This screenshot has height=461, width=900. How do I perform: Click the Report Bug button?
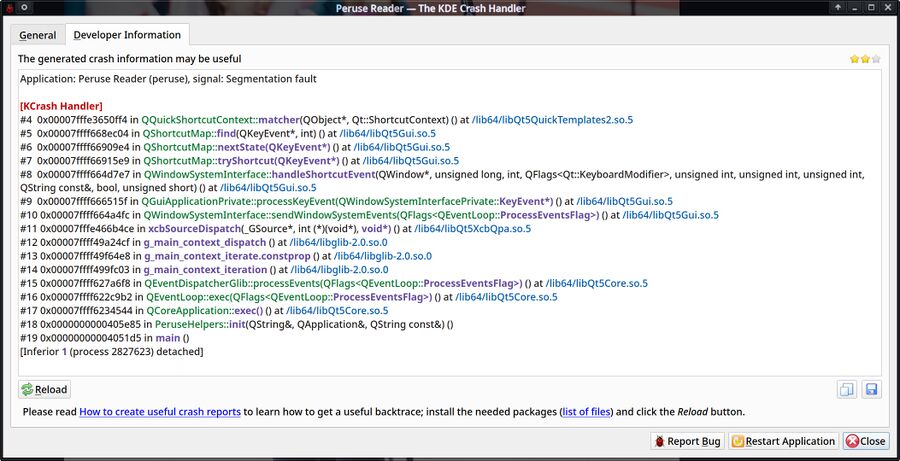tap(687, 441)
